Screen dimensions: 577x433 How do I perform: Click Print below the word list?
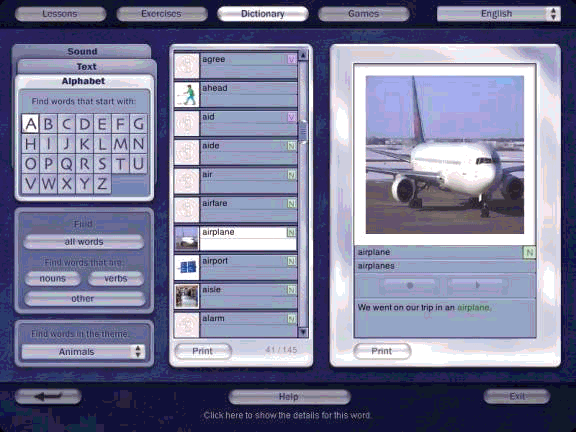203,351
